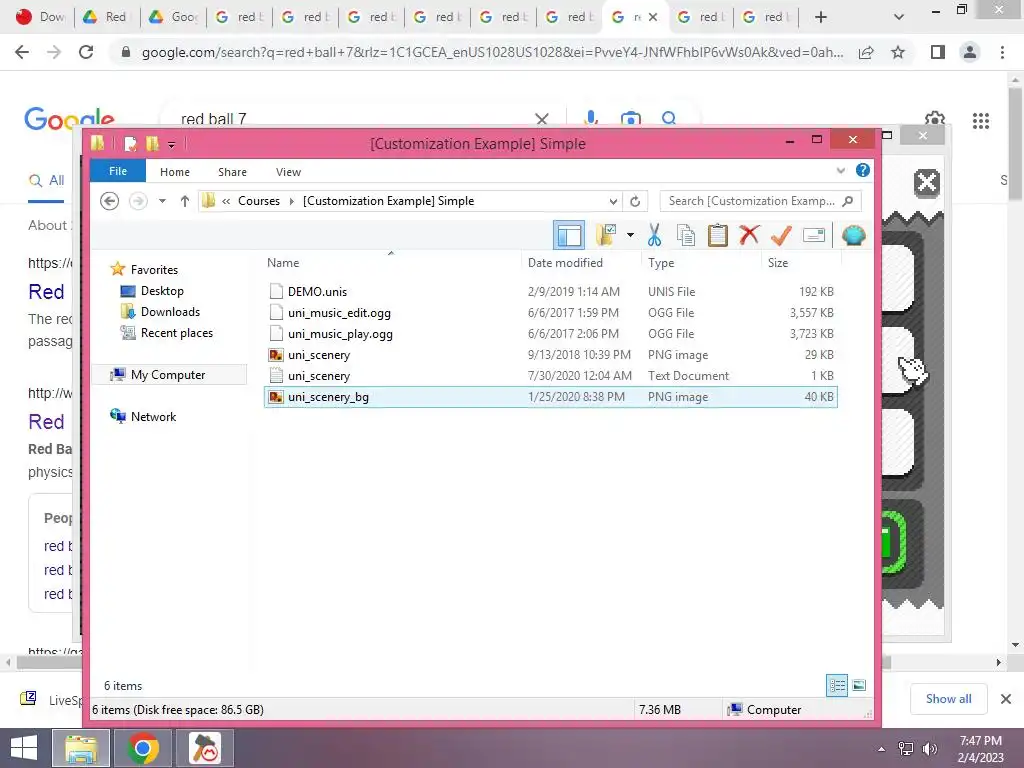1024x768 pixels.
Task: Open the Windows Start button
Action: [24, 748]
